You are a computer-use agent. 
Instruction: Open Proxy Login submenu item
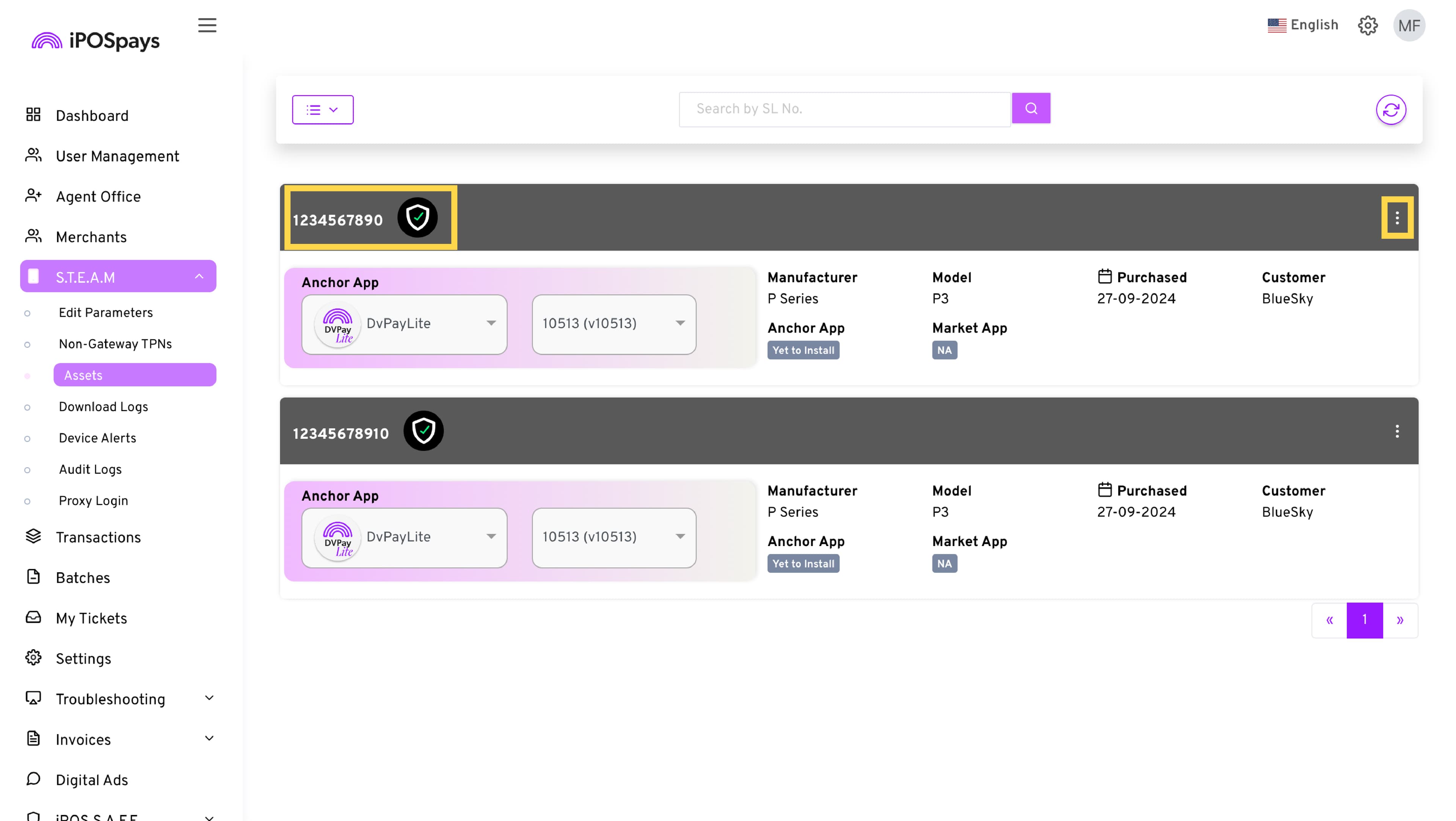coord(93,501)
